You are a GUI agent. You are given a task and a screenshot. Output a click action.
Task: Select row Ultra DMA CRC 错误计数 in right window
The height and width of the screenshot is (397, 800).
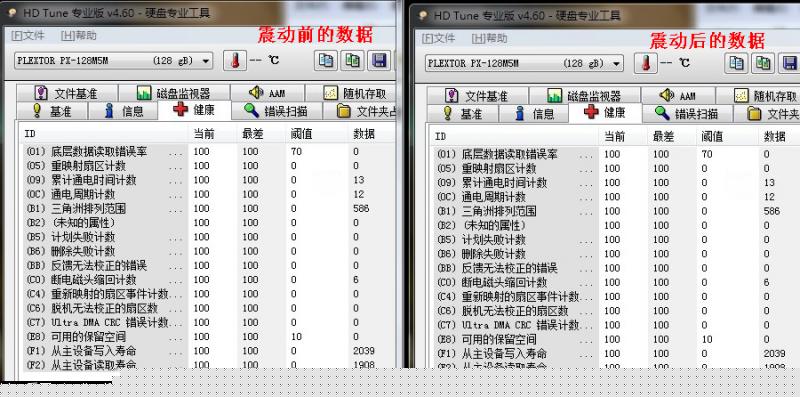click(616, 325)
